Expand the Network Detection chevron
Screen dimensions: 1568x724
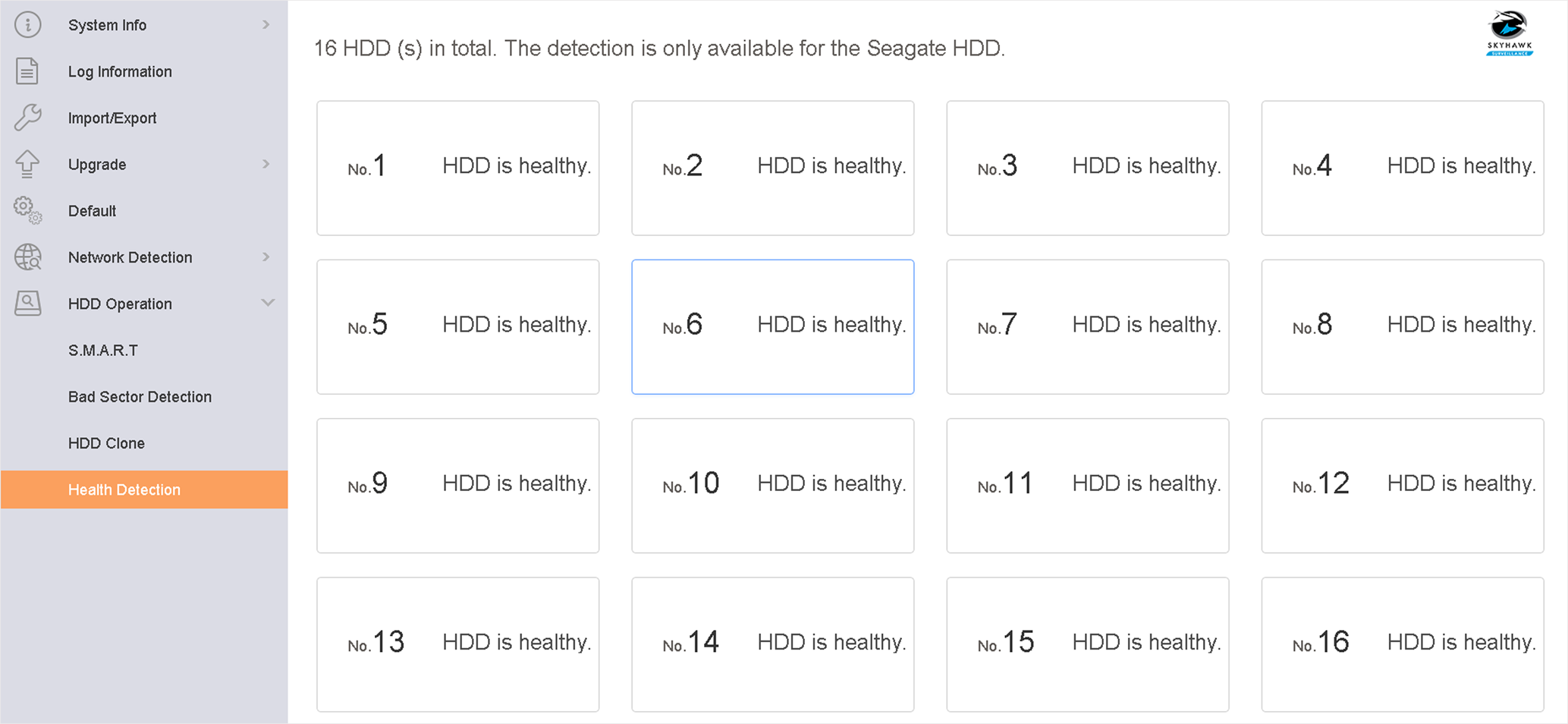point(266,257)
